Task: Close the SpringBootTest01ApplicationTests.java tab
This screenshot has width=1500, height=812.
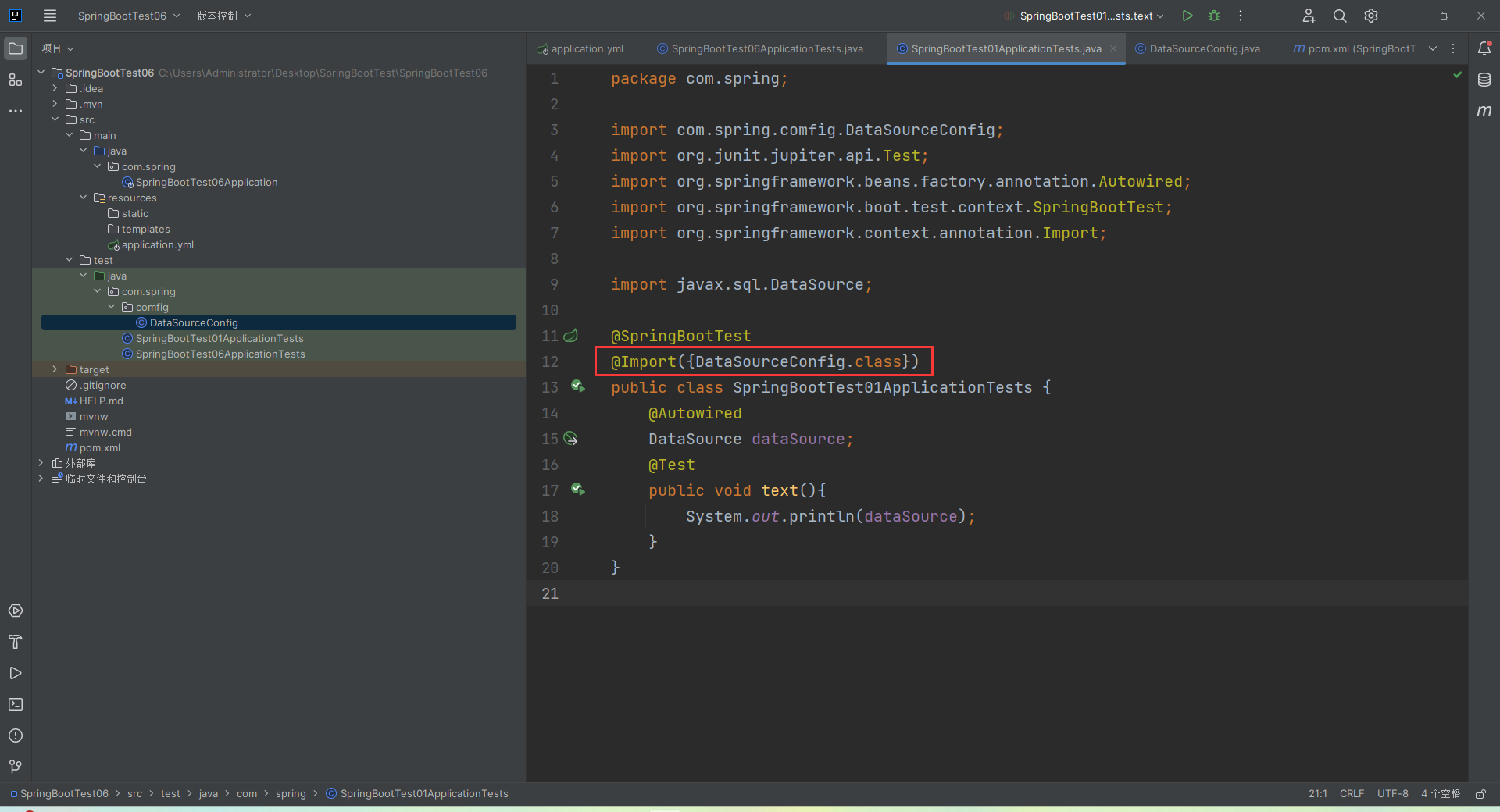Action: pyautogui.click(x=1113, y=48)
